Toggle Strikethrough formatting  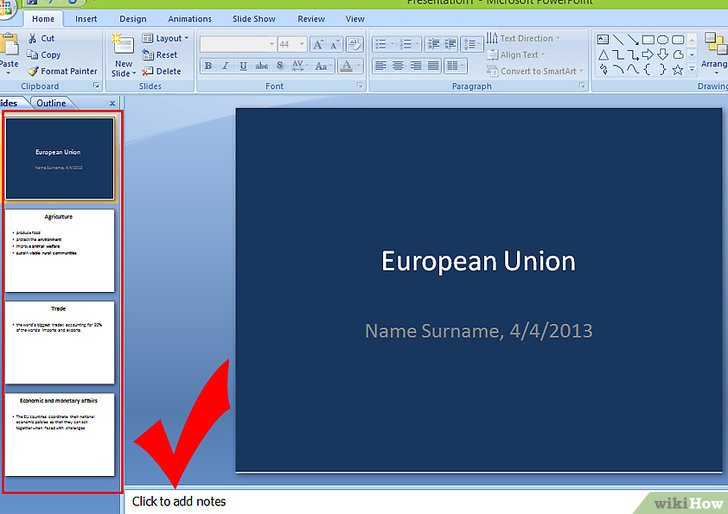261,66
